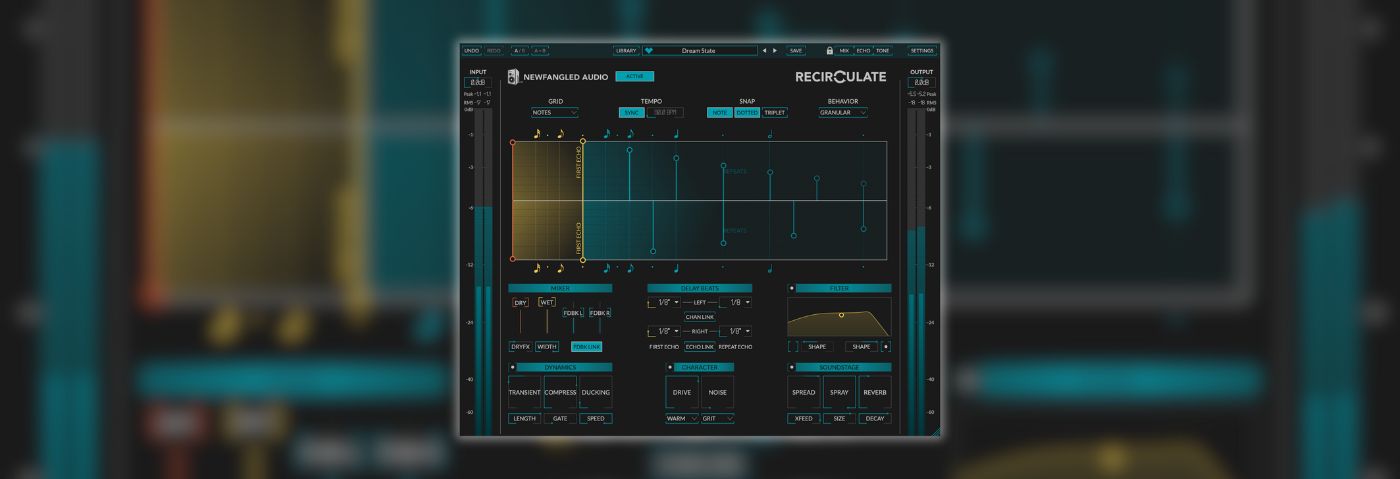Viewport: 1400px width, 479px height.
Task: Toggle FDBK LINK in the Mixer
Action: [586, 347]
